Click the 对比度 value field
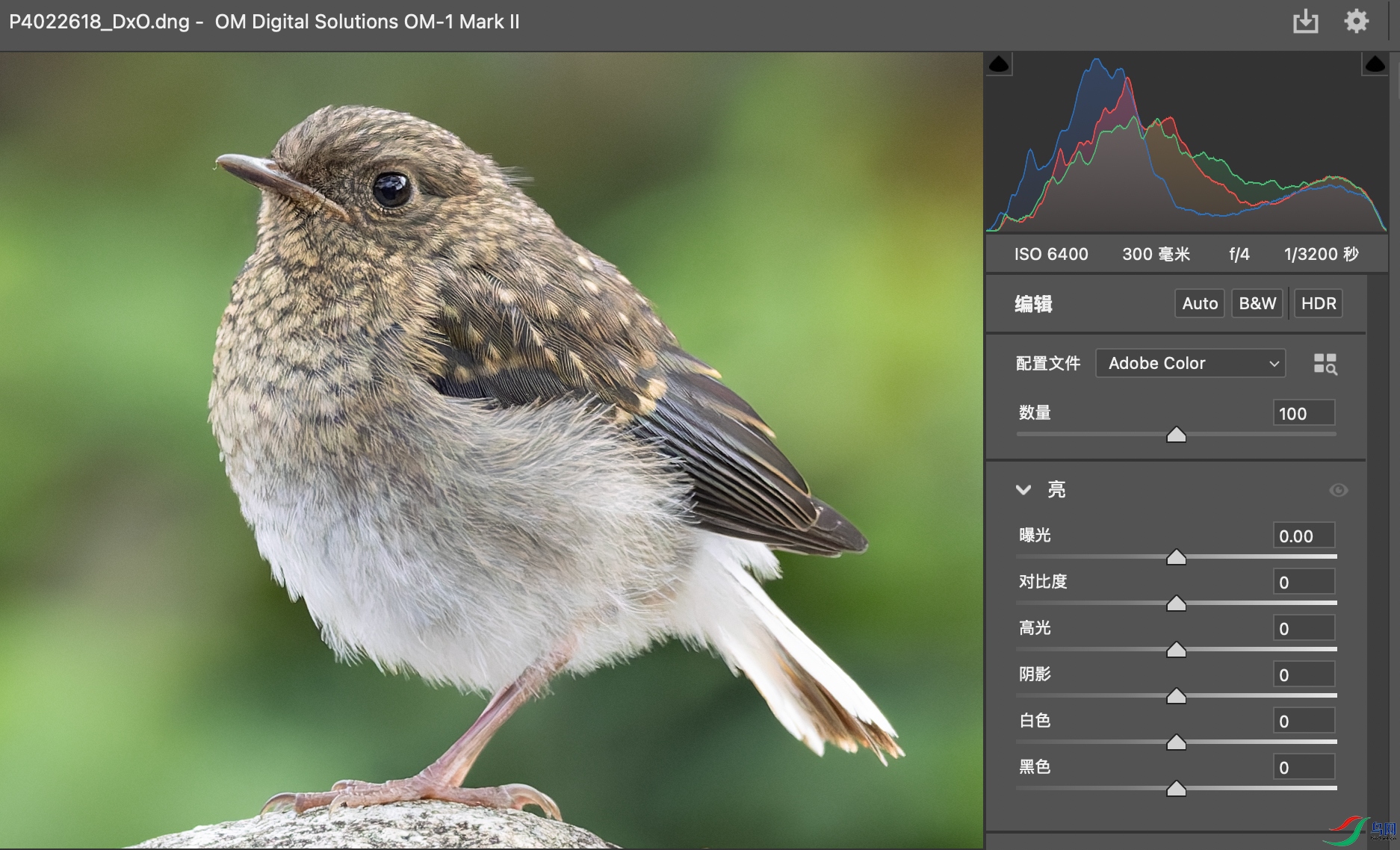This screenshot has width=1400, height=850. pyautogui.click(x=1304, y=582)
